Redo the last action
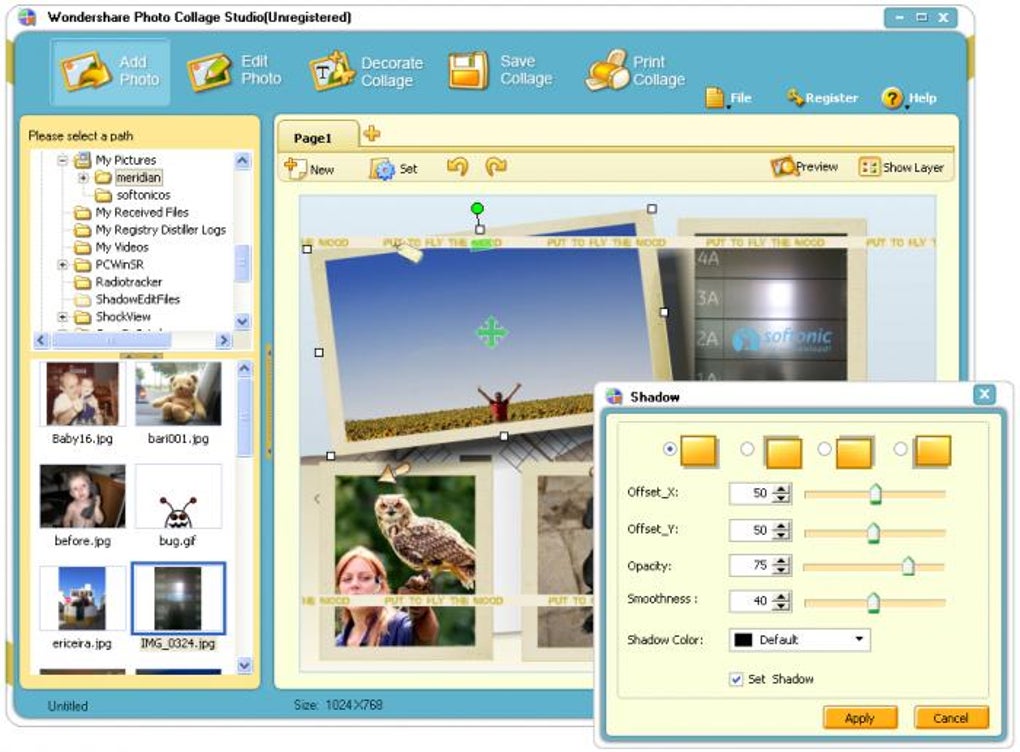 496,167
